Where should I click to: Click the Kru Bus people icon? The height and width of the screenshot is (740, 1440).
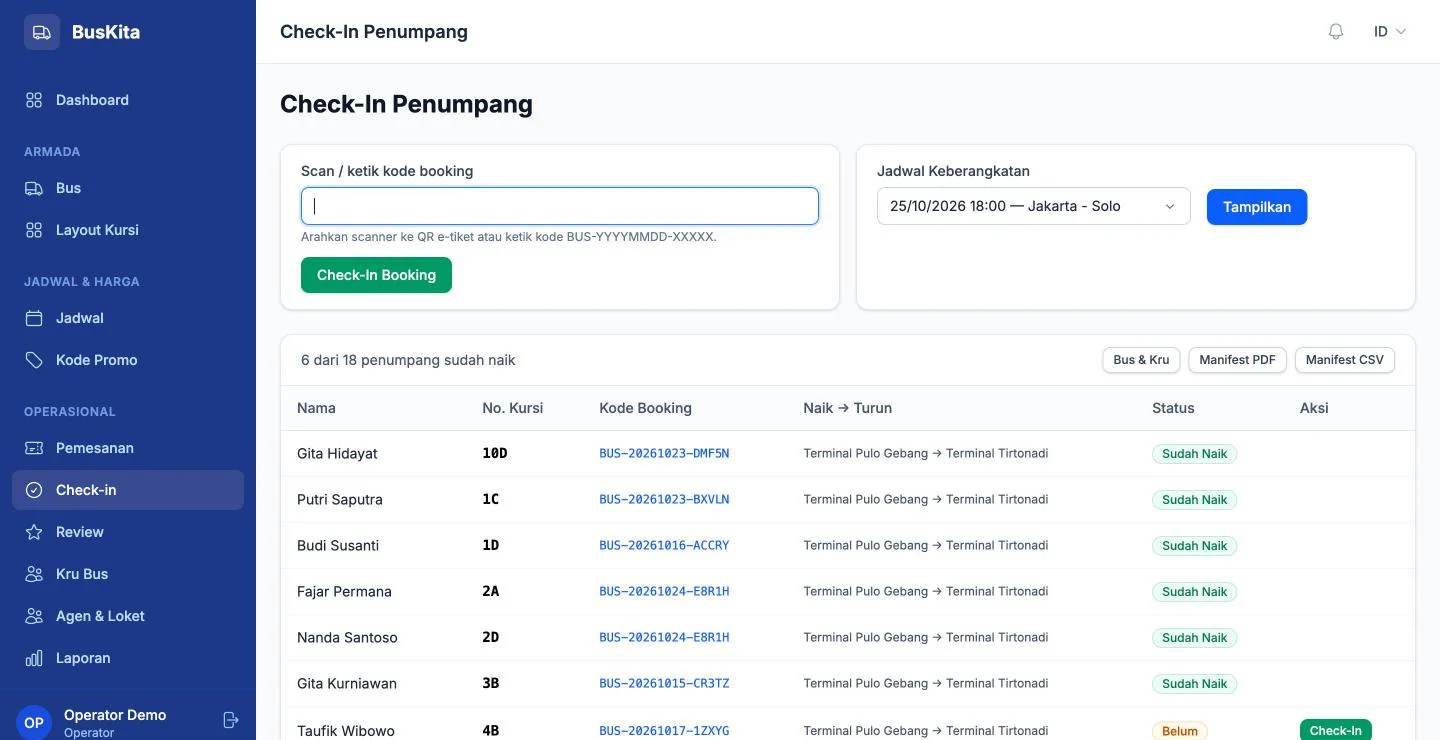34,574
